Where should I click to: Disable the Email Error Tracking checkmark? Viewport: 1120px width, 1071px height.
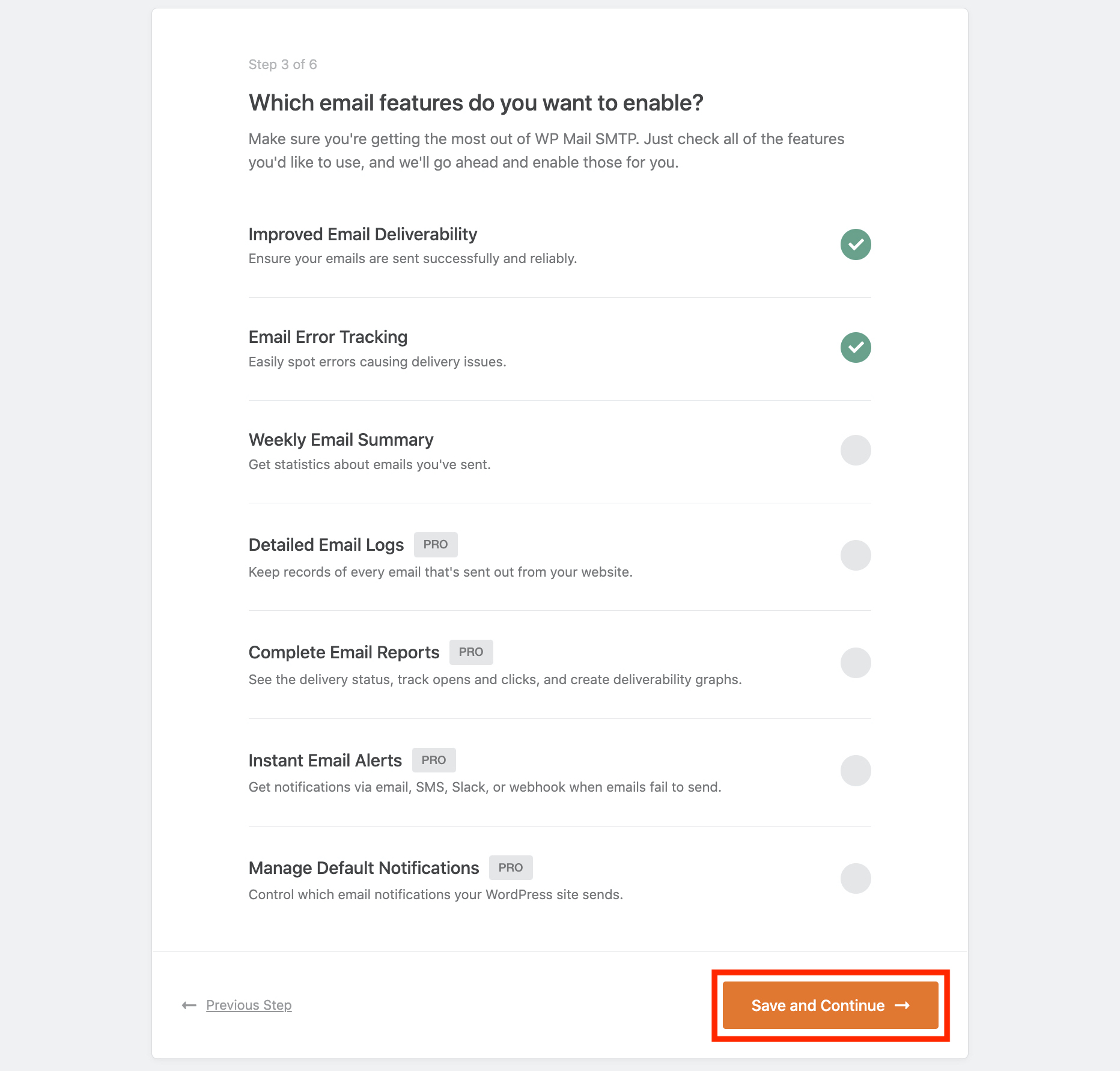(x=856, y=347)
